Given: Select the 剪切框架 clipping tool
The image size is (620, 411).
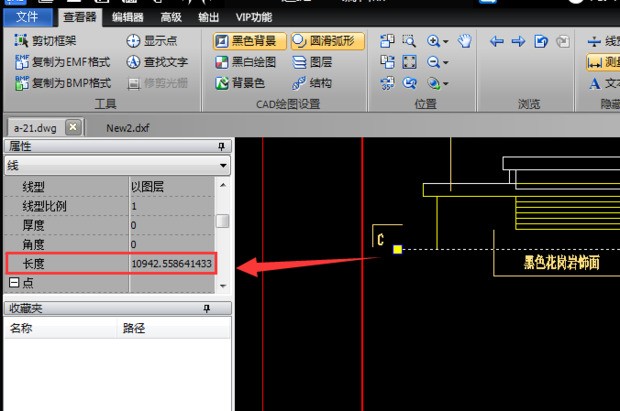Looking at the screenshot, I should [x=45, y=41].
